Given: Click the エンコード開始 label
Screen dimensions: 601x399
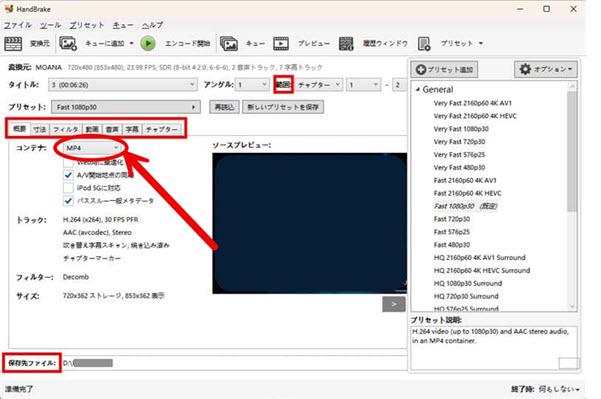Looking at the screenshot, I should click(188, 43).
